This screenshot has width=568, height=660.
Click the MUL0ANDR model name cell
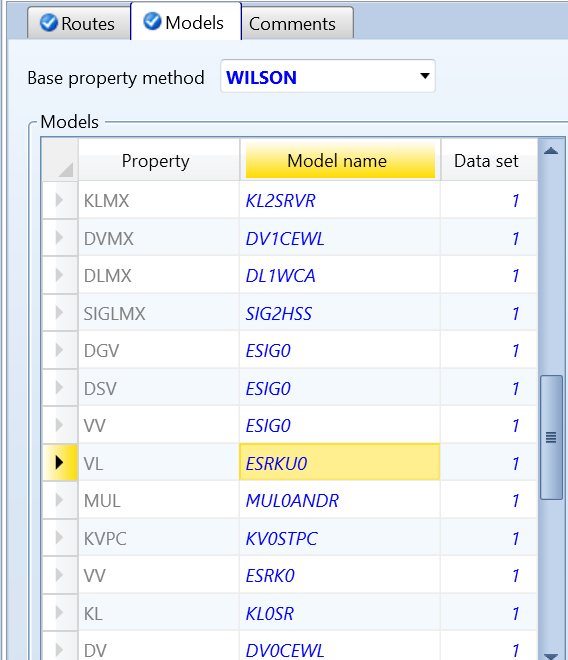tap(340, 500)
